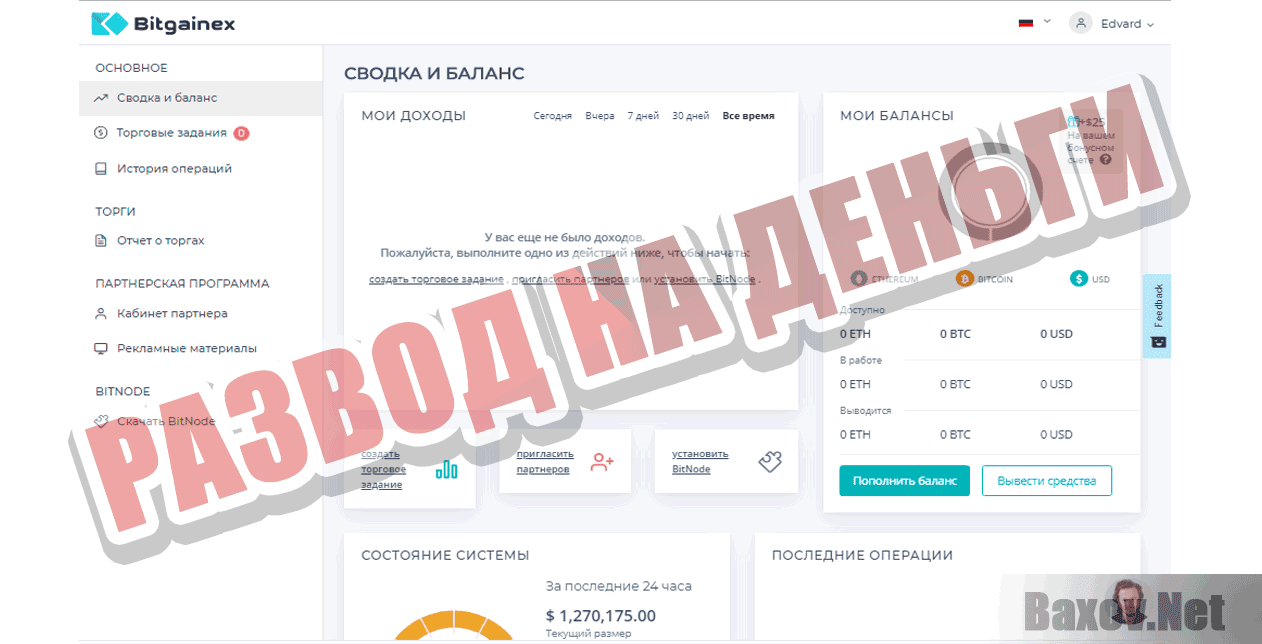Switch income filter to Все время
The image size is (1262, 644).
748,115
